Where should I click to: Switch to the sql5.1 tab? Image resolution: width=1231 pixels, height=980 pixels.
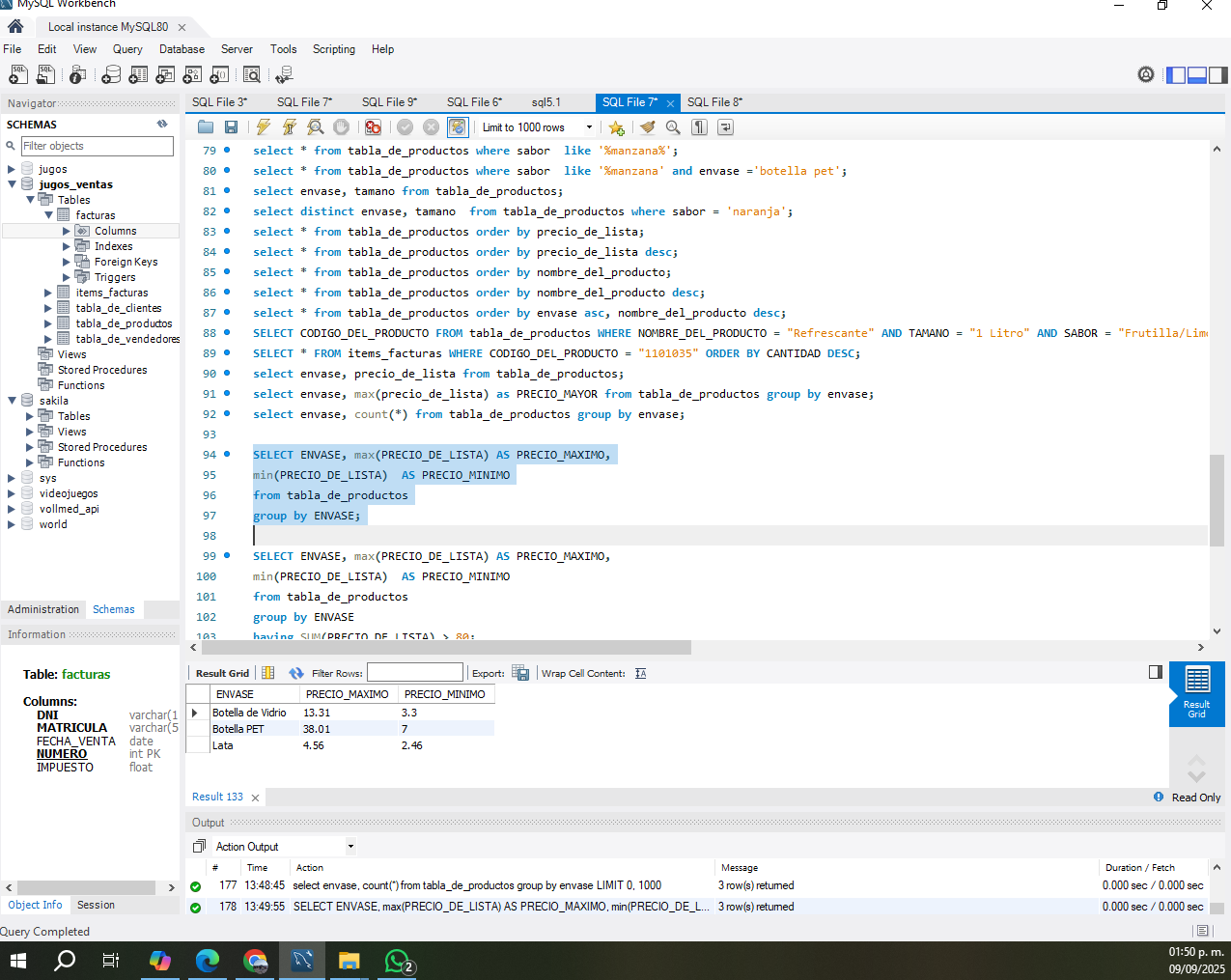(546, 102)
